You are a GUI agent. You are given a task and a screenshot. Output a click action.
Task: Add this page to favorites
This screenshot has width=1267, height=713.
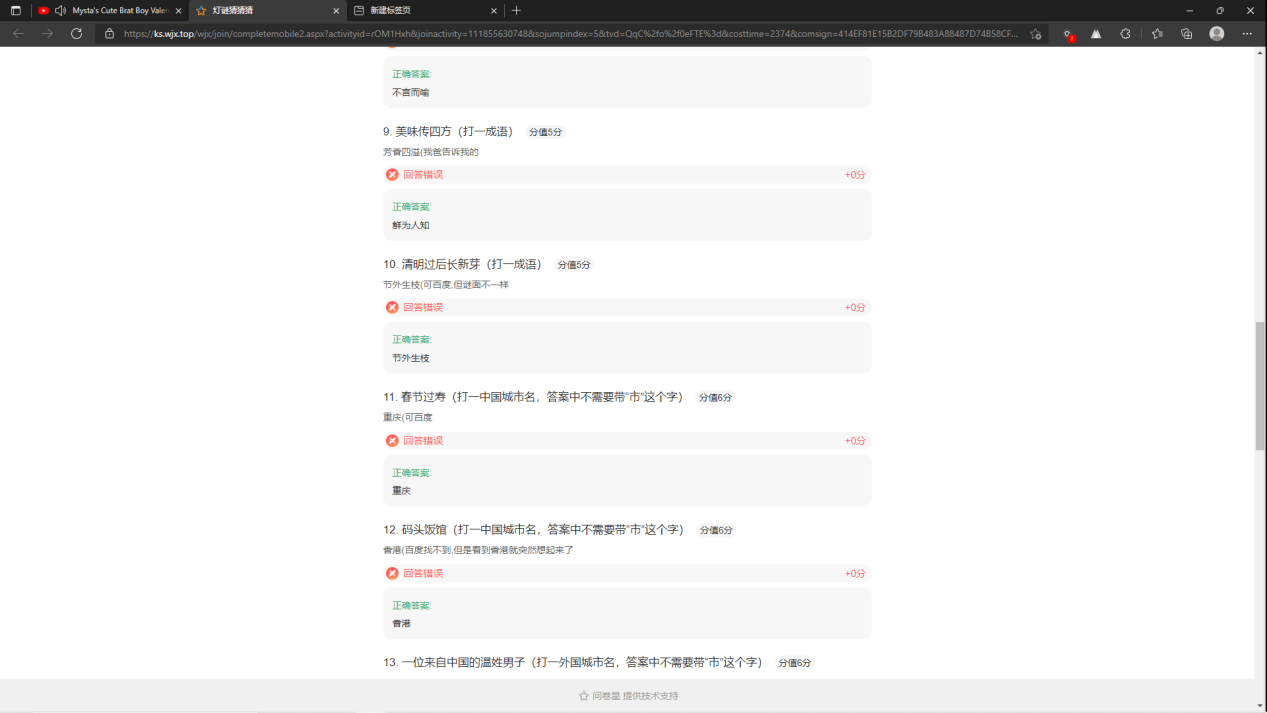[1036, 33]
